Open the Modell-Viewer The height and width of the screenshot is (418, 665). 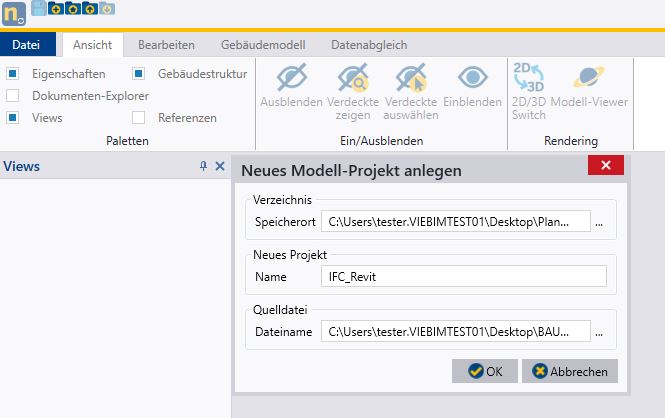click(x=588, y=78)
